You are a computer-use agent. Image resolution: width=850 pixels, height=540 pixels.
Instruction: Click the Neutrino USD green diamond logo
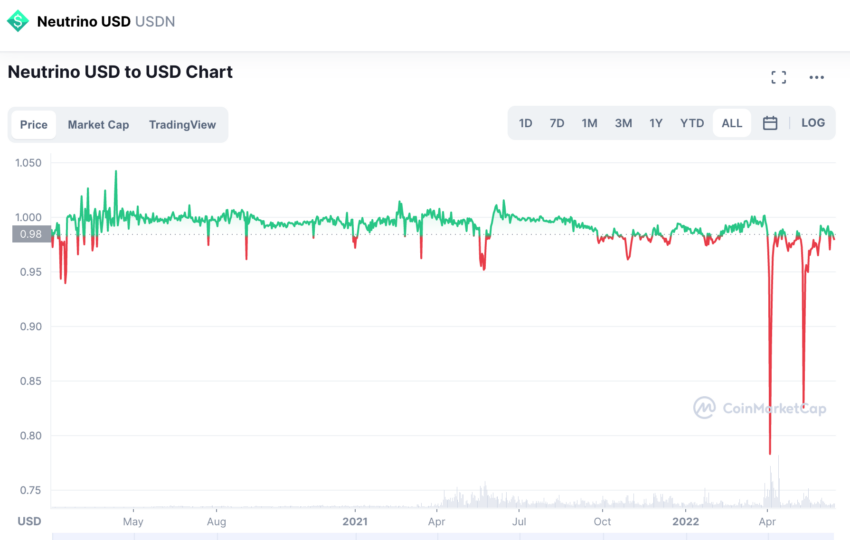pos(18,21)
